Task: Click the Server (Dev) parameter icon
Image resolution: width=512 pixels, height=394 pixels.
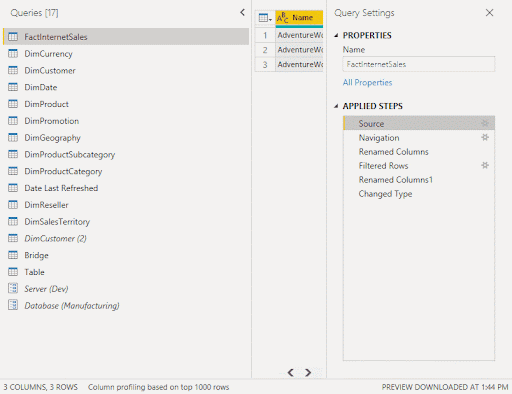Action: click(x=13, y=288)
